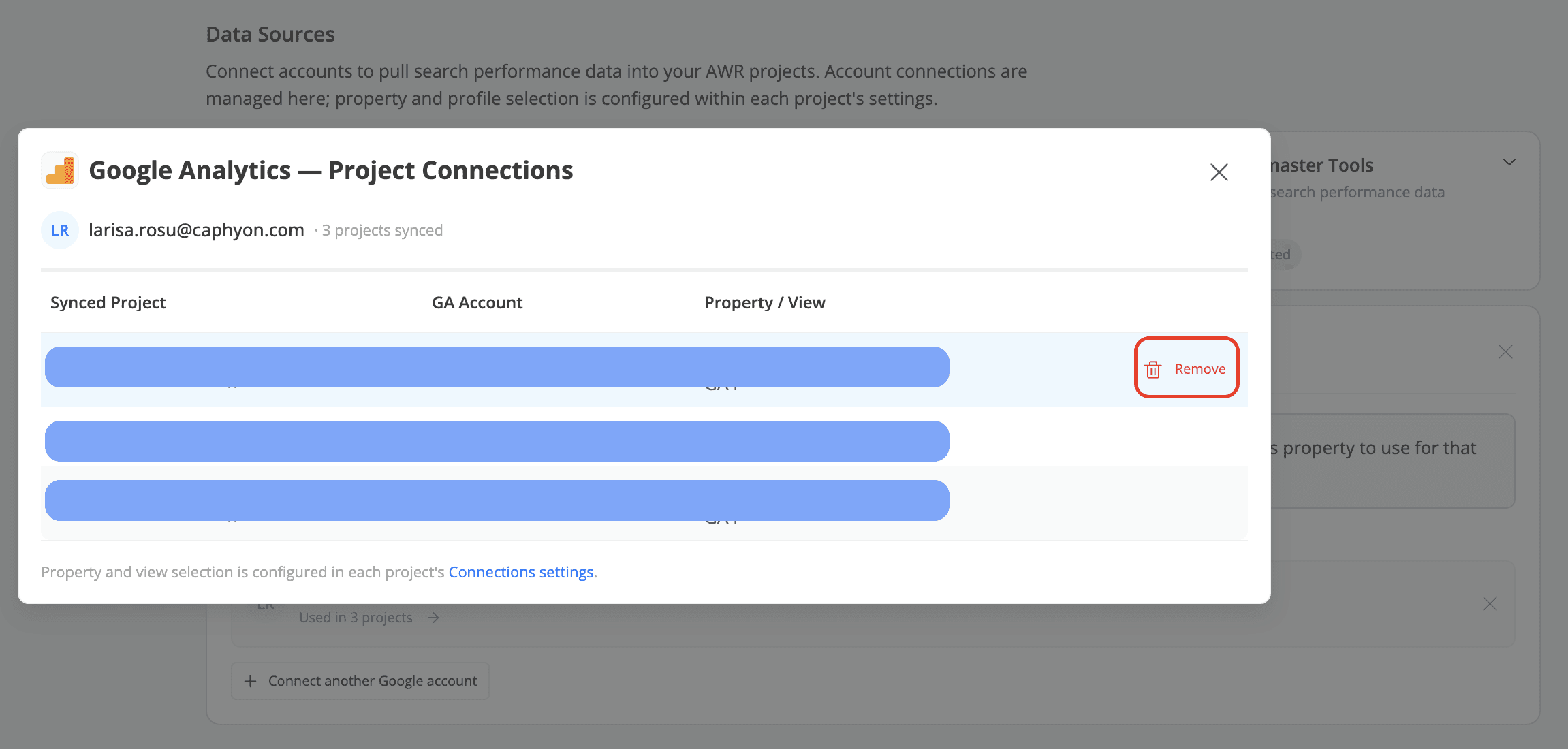
Task: Open the Connections settings link
Action: click(520, 572)
